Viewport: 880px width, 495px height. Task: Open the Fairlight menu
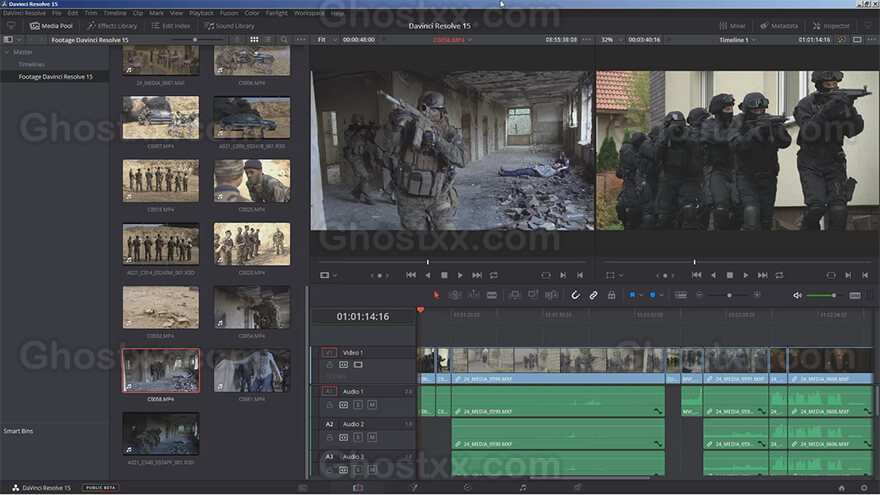click(277, 13)
